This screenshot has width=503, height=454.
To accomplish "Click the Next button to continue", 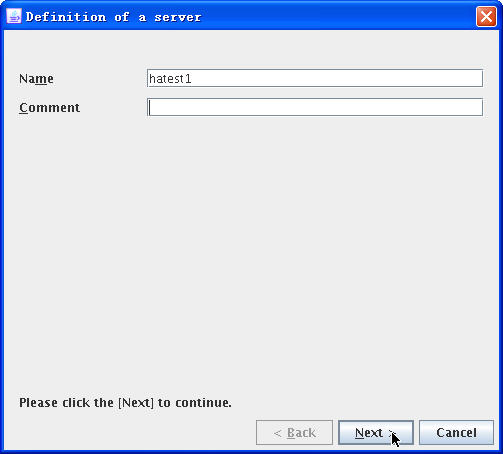I will coord(376,433).
